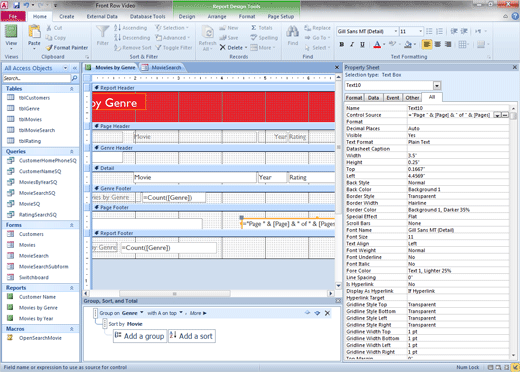Click the Font Color A icon
The image size is (520, 372).
coord(377,44)
